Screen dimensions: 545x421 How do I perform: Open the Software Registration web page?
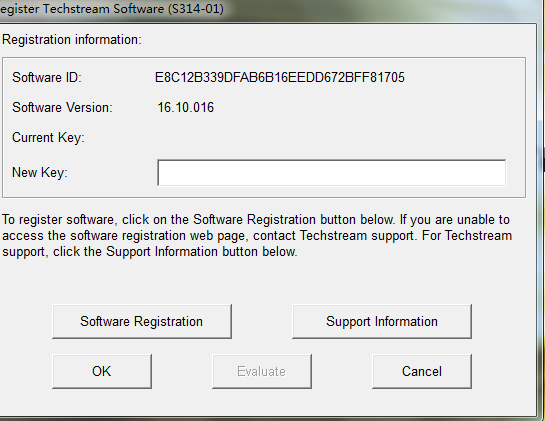click(142, 321)
